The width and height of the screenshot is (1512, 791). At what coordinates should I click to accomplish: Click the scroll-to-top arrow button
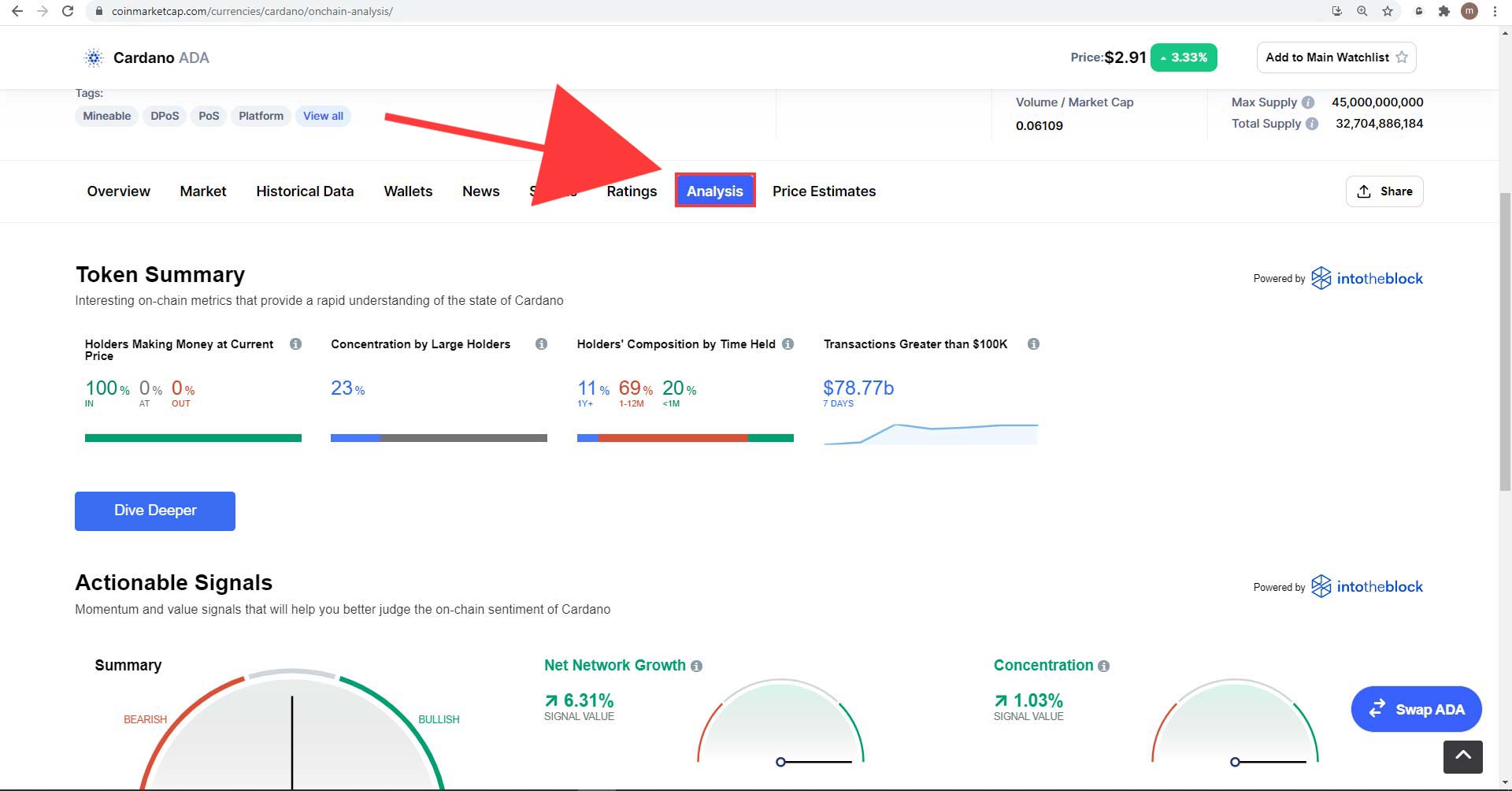[x=1463, y=757]
